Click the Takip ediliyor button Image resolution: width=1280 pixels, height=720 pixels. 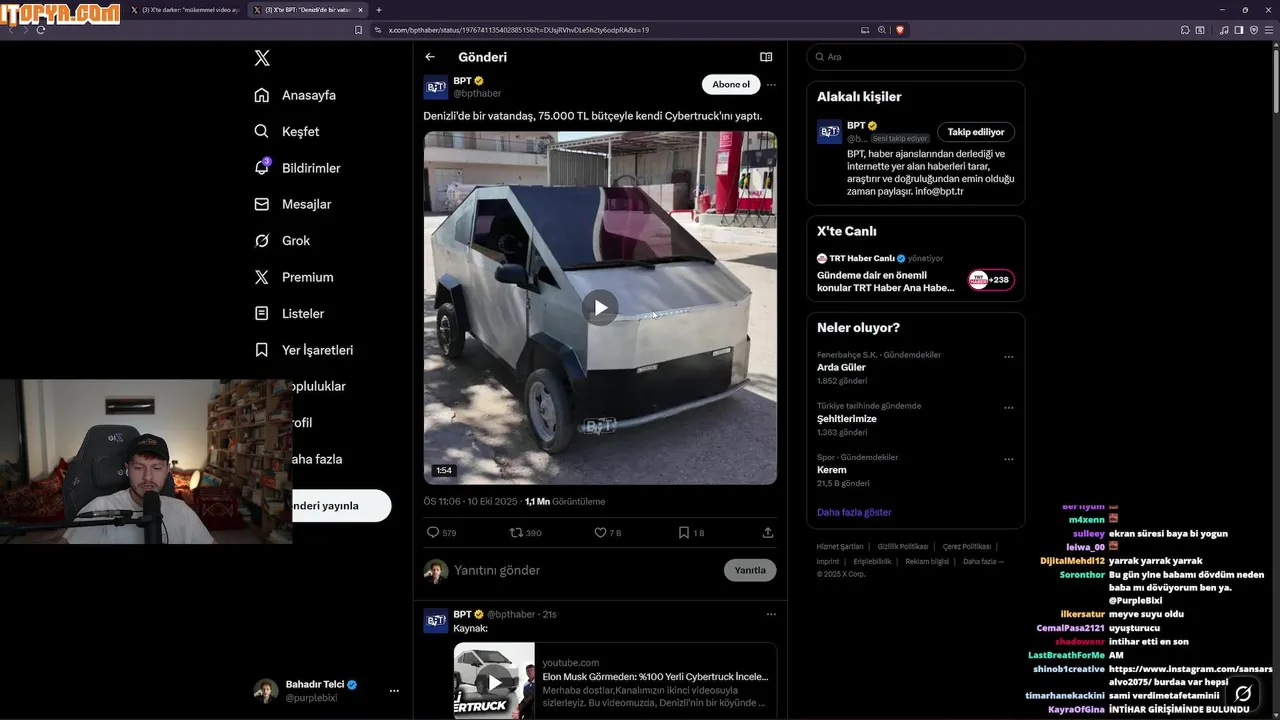click(x=976, y=132)
